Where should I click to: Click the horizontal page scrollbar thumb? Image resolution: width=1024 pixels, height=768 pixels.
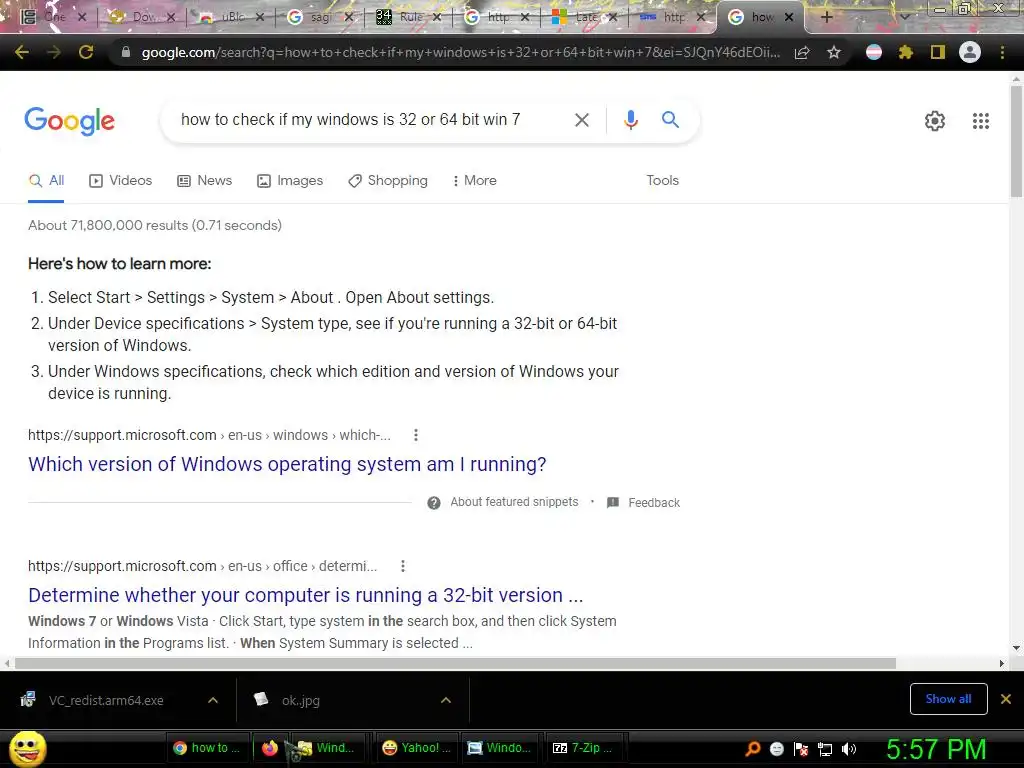coord(455,663)
